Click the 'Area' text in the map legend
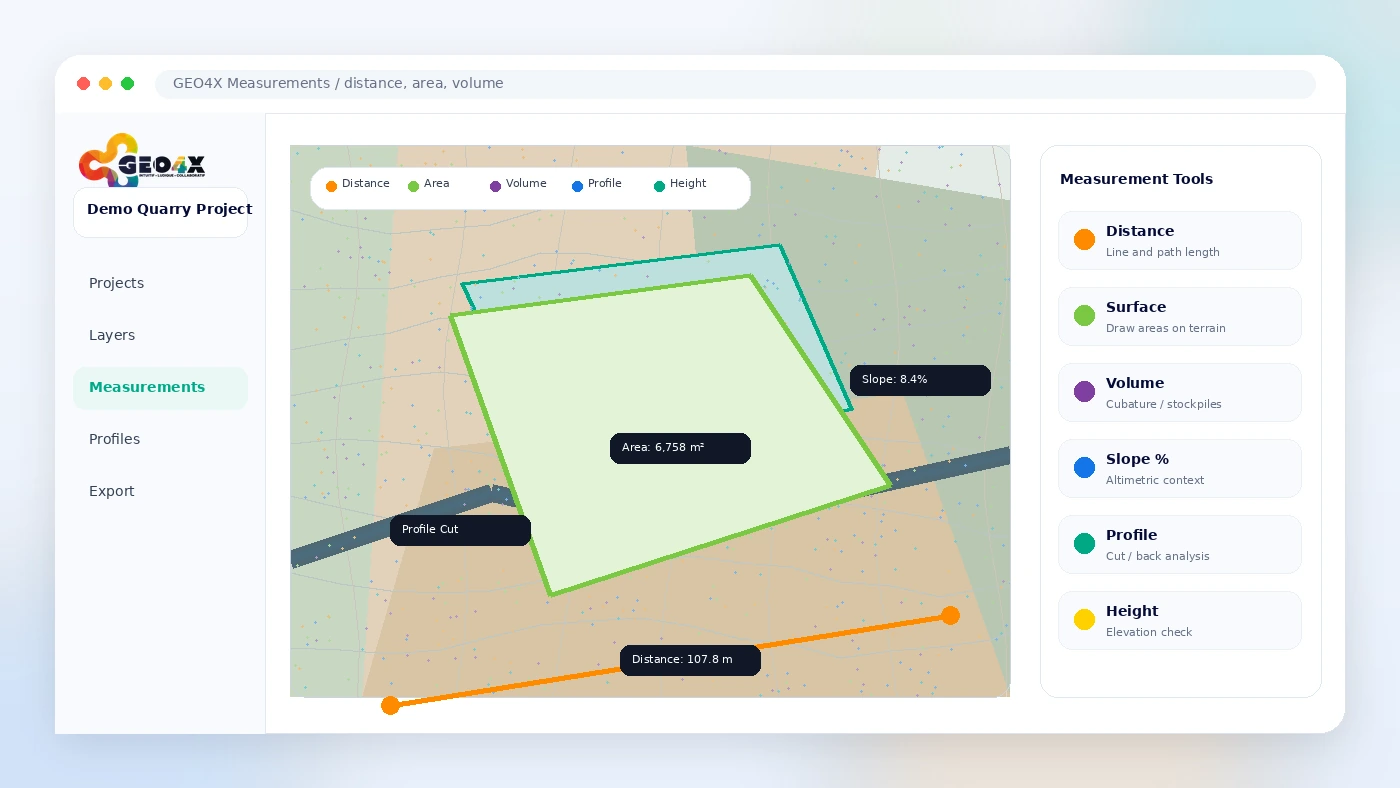 (436, 184)
